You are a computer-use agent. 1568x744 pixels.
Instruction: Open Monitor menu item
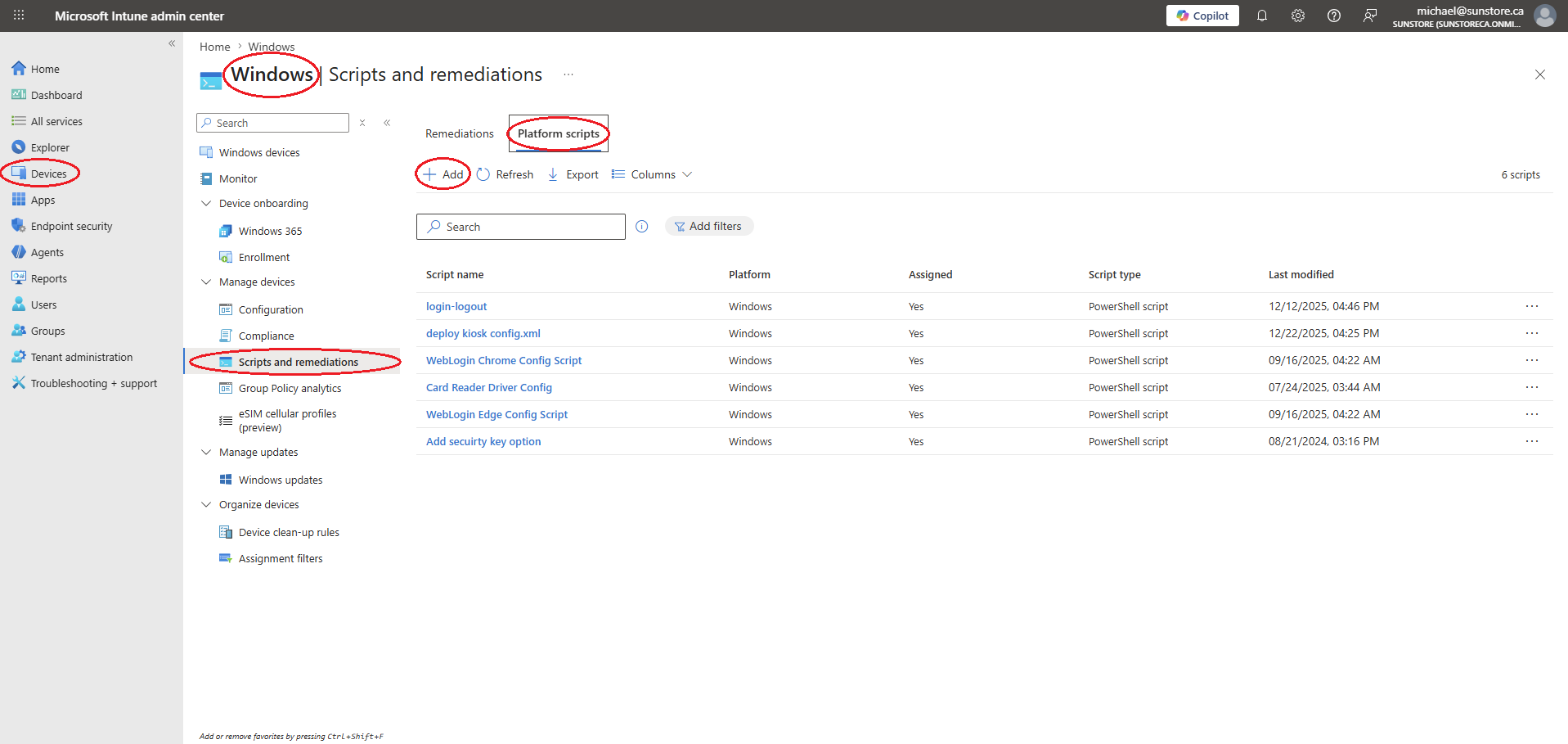pos(238,178)
